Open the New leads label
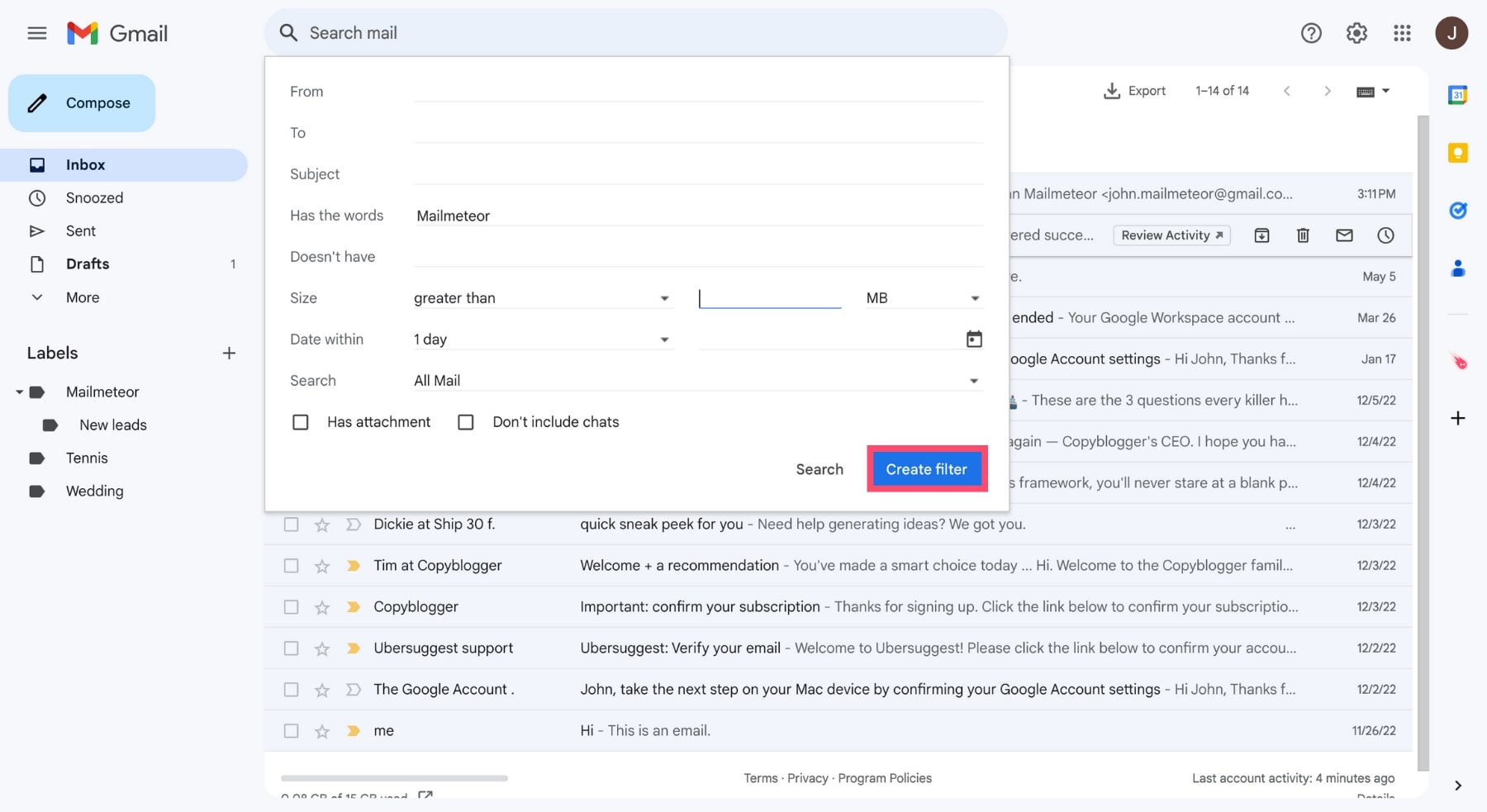This screenshot has width=1487, height=812. [x=113, y=425]
